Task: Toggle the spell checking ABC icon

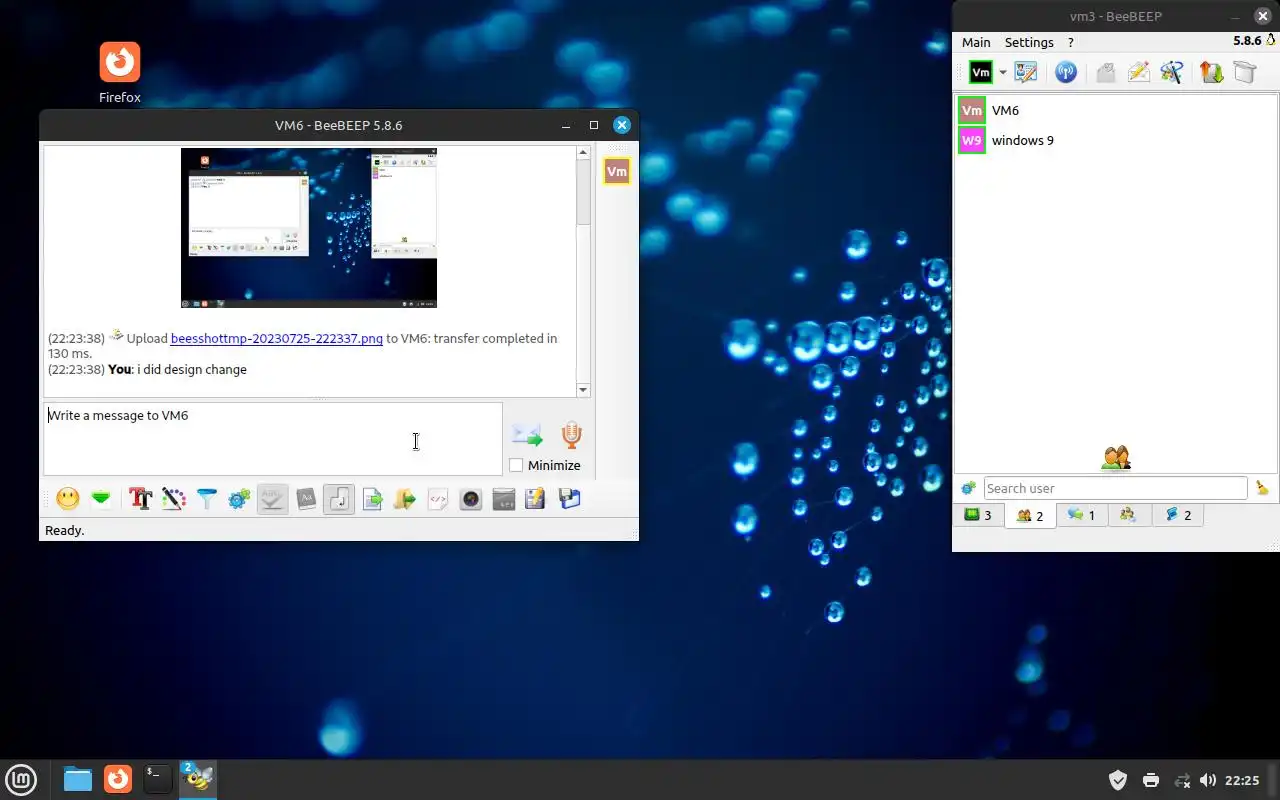Action: coord(273,498)
